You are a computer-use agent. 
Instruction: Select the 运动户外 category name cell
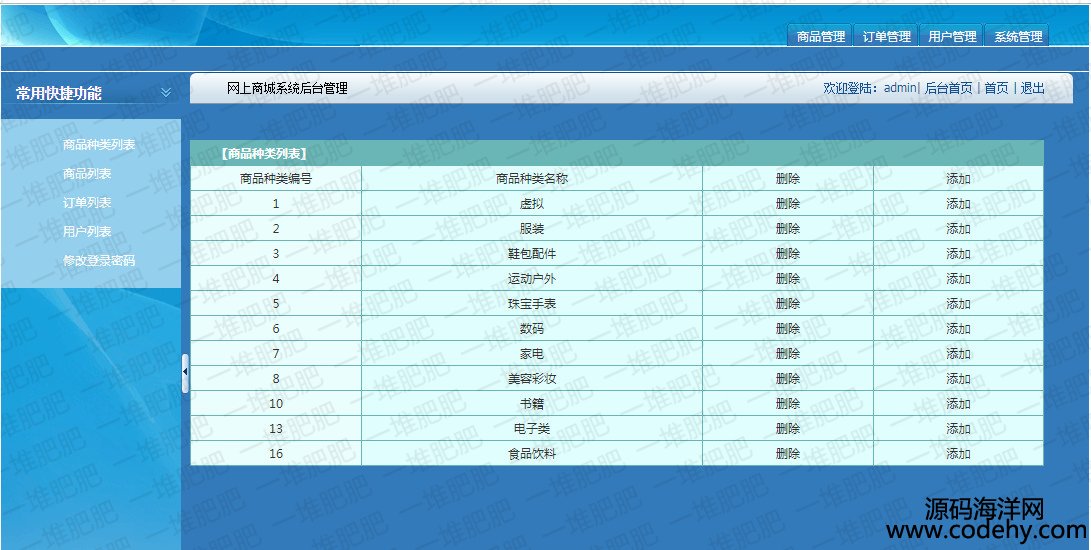point(532,279)
